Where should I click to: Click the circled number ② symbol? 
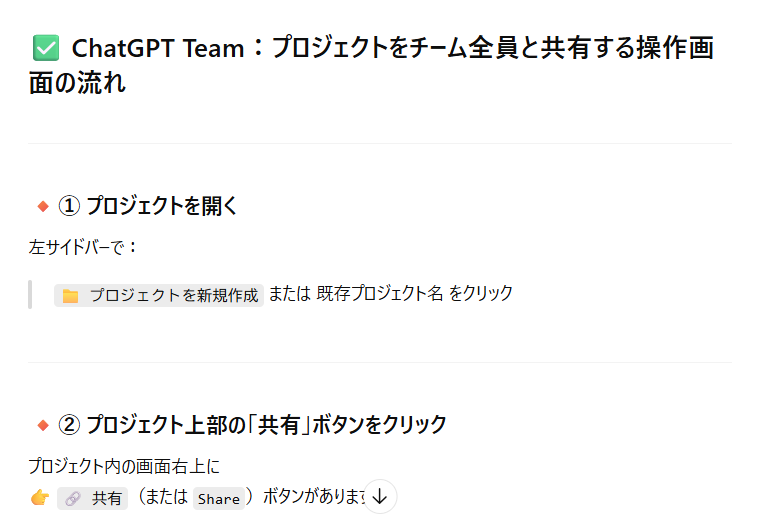69,425
